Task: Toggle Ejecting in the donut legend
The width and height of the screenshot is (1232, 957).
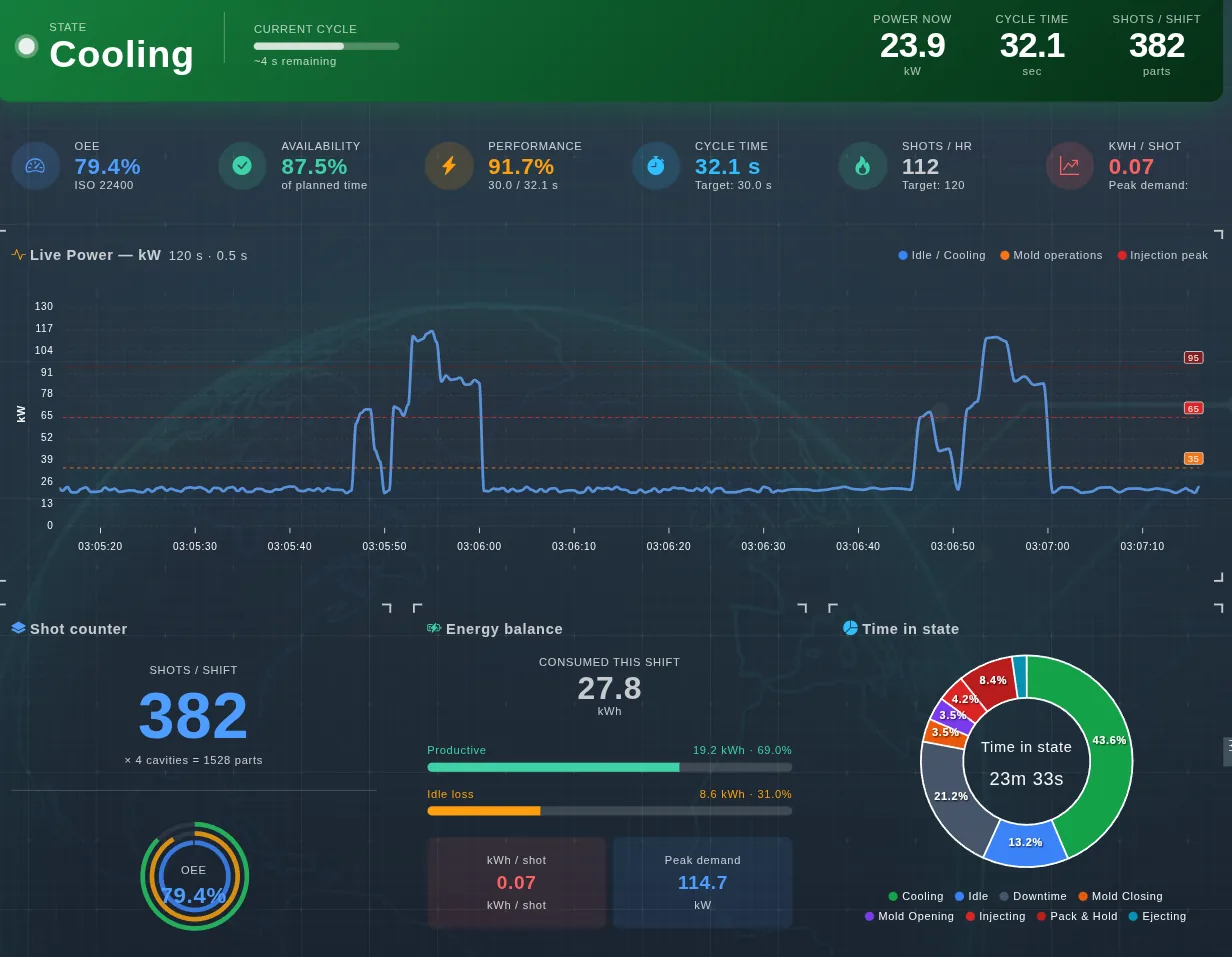Action: click(1158, 916)
